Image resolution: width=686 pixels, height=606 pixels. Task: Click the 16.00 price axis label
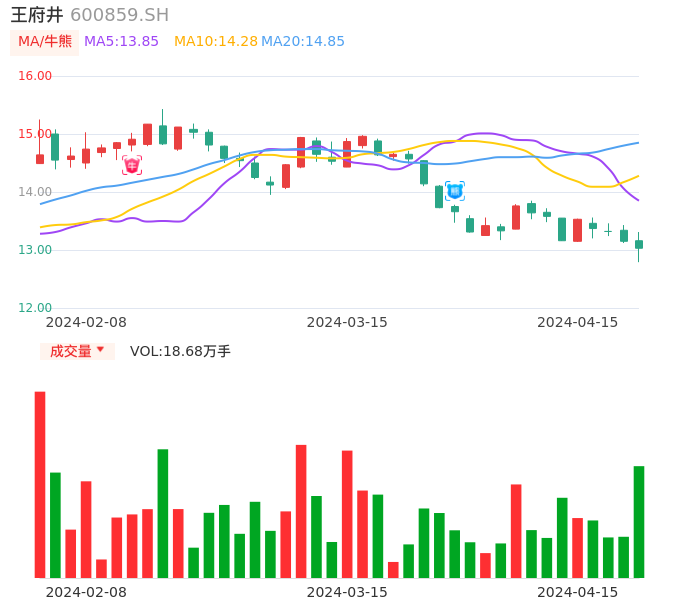point(35,76)
